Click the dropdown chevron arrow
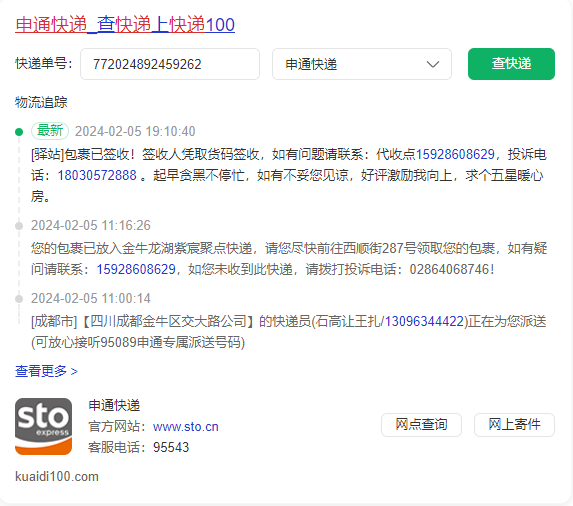573x506 pixels. point(433,64)
